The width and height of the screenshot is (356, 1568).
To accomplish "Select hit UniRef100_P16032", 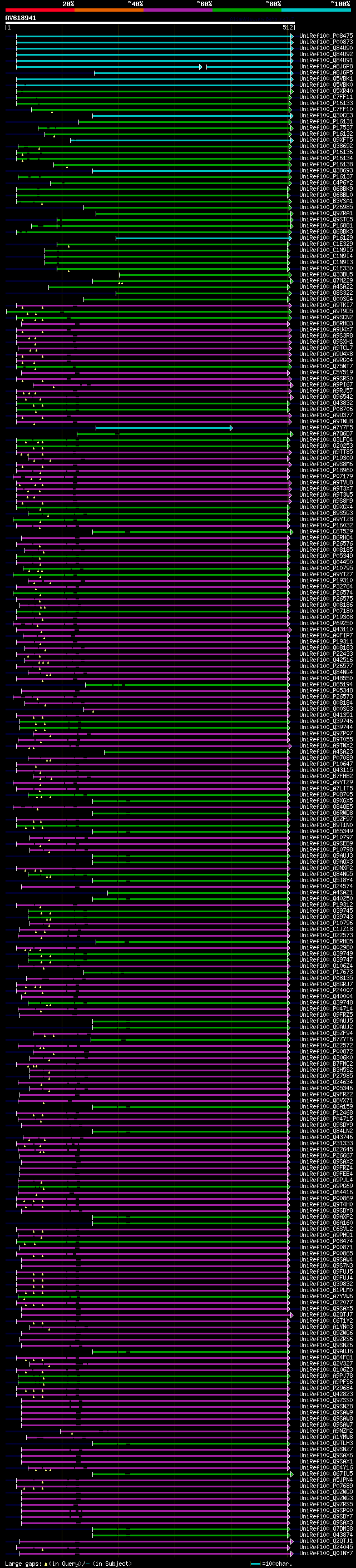I will coord(326,525).
